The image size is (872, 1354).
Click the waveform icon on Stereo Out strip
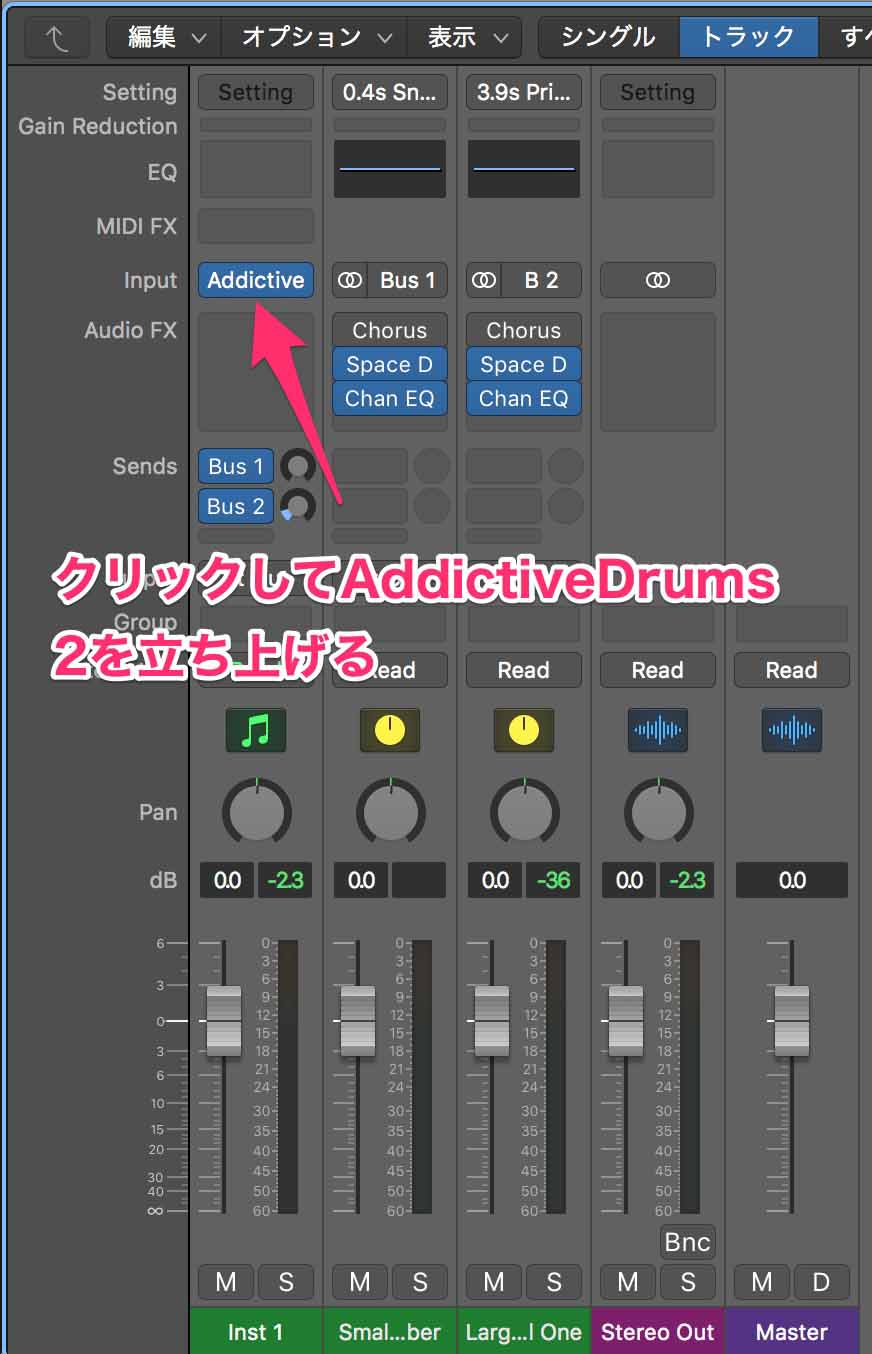pyautogui.click(x=658, y=730)
